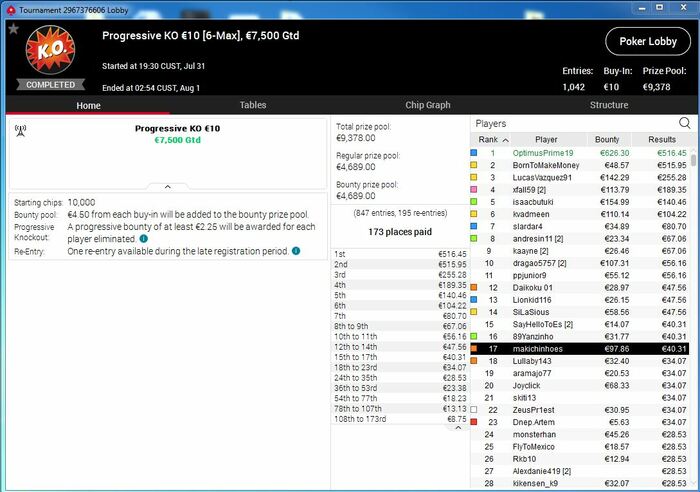Open the Chip Graph tab
The image size is (700, 492).
[x=428, y=105]
